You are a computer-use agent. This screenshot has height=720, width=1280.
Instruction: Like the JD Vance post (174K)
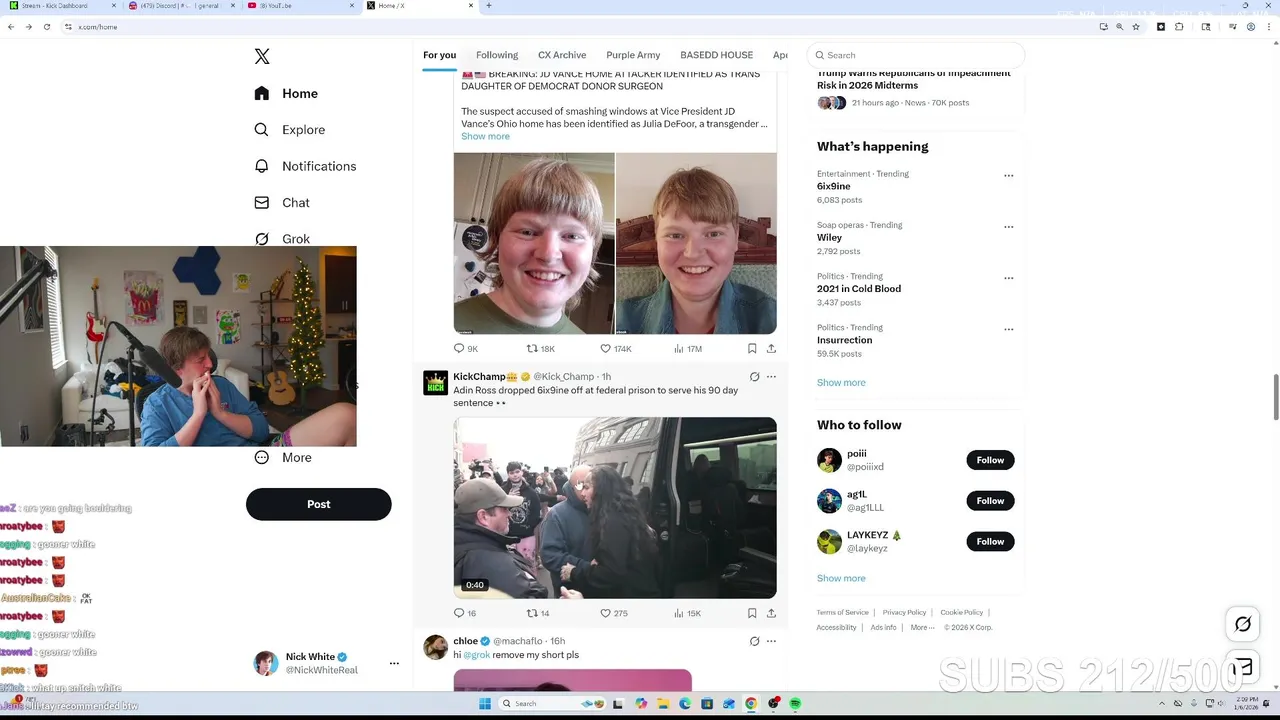tap(616, 348)
